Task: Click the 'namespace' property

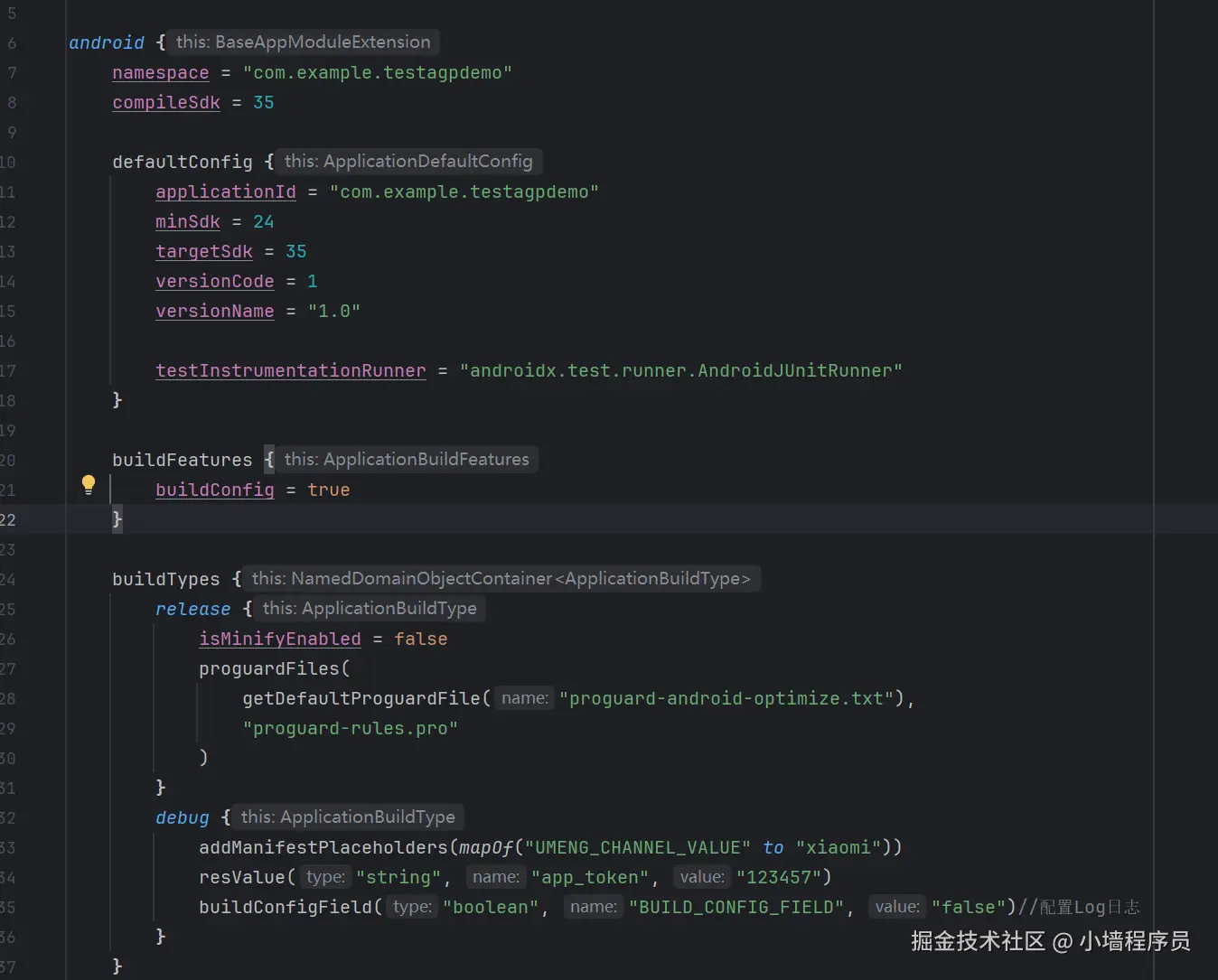Action: (161, 72)
